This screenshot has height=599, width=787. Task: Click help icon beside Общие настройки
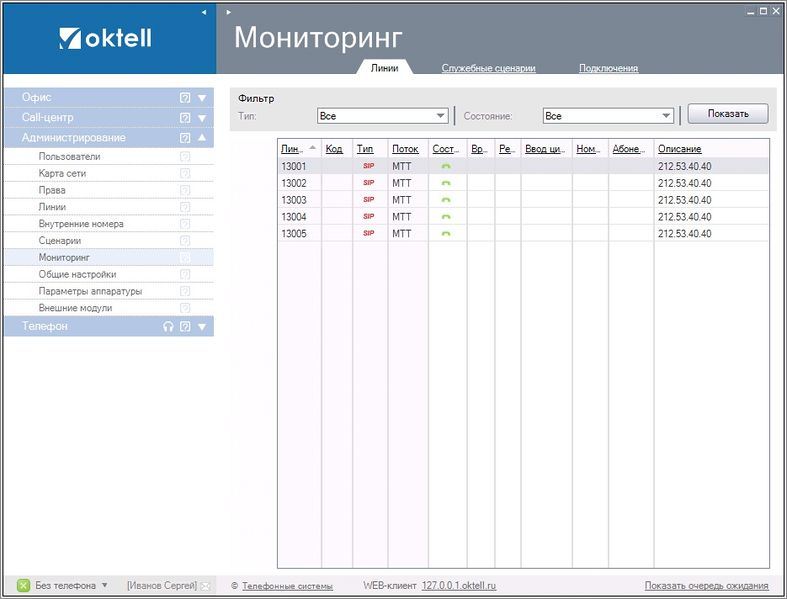[x=185, y=275]
